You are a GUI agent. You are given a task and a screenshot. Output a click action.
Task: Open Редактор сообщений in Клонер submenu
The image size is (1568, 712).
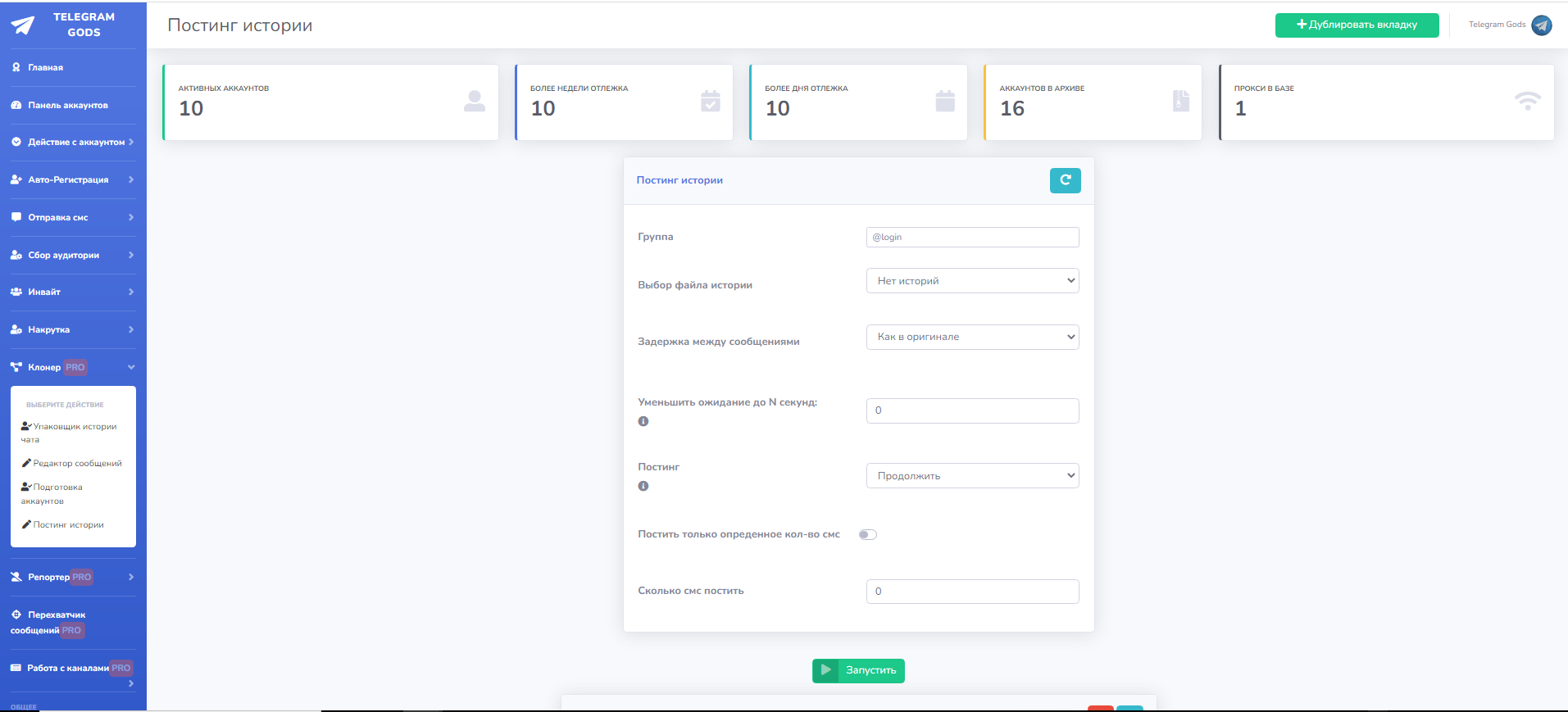tap(72, 464)
